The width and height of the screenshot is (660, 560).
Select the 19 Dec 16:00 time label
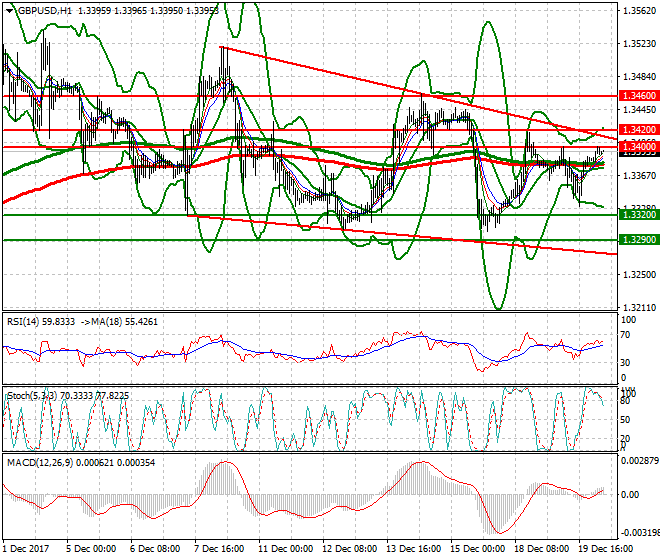point(603,549)
